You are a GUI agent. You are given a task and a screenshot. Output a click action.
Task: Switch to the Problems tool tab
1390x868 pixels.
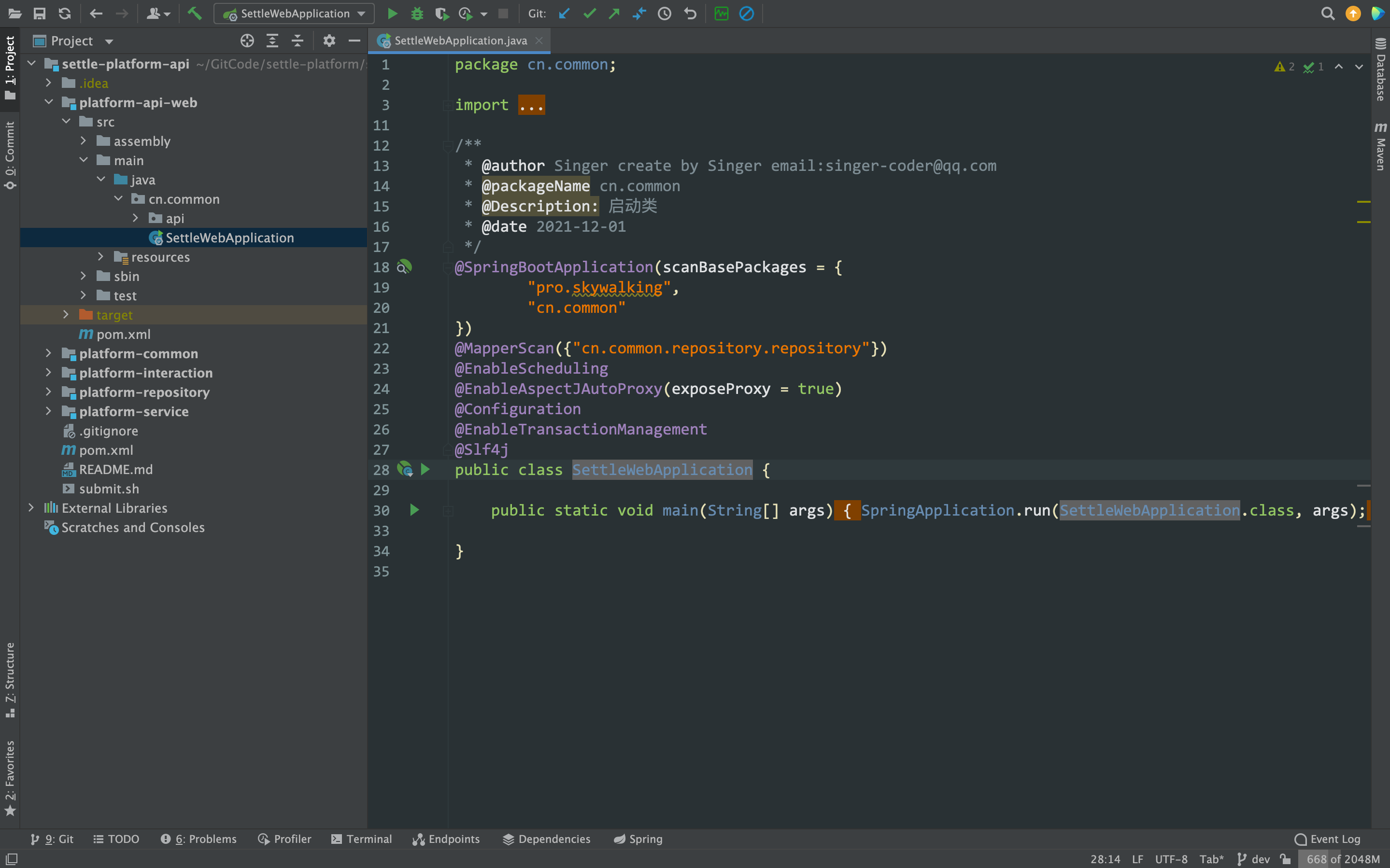(x=199, y=839)
